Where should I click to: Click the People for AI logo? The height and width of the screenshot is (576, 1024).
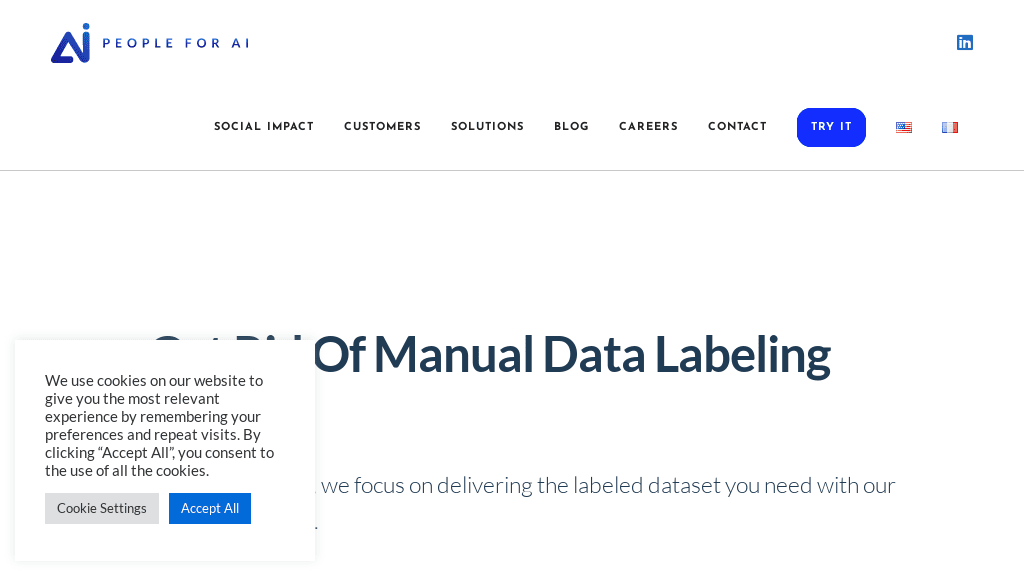point(148,43)
